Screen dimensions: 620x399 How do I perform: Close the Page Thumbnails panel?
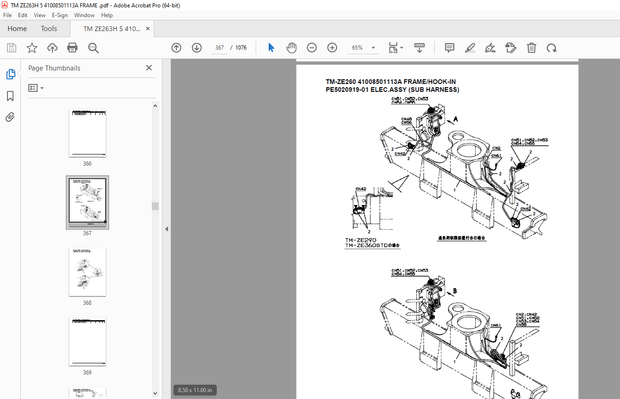click(149, 68)
